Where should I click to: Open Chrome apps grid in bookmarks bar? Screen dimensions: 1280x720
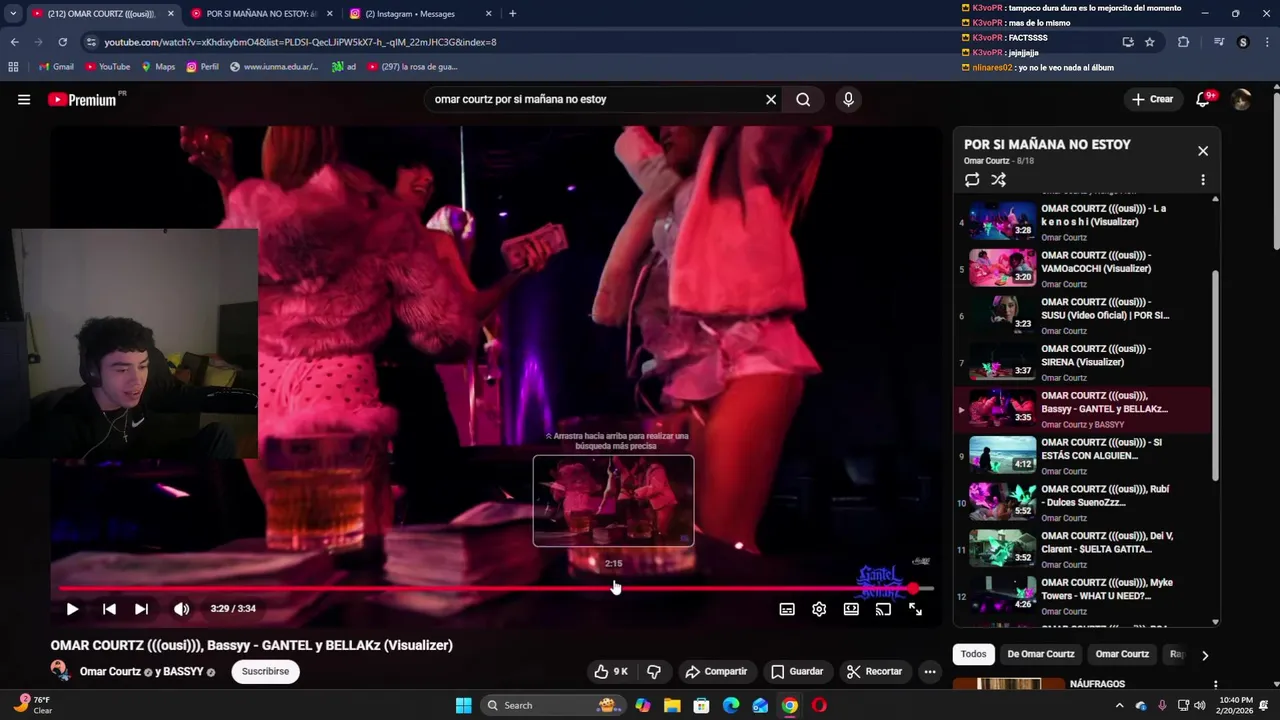tap(13, 67)
